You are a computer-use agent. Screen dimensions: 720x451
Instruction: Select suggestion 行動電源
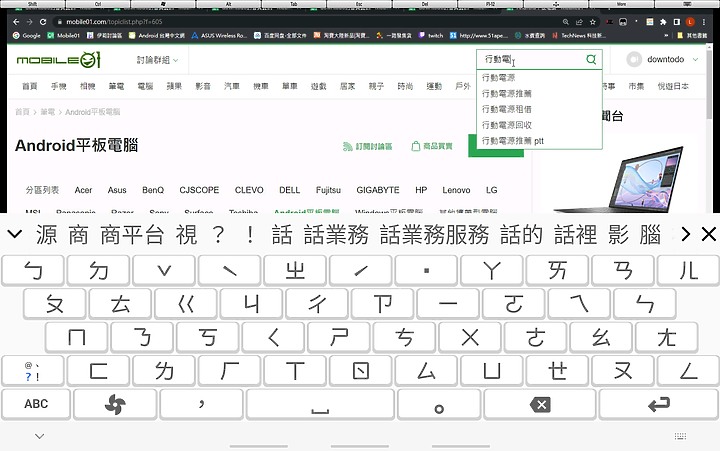(540, 78)
